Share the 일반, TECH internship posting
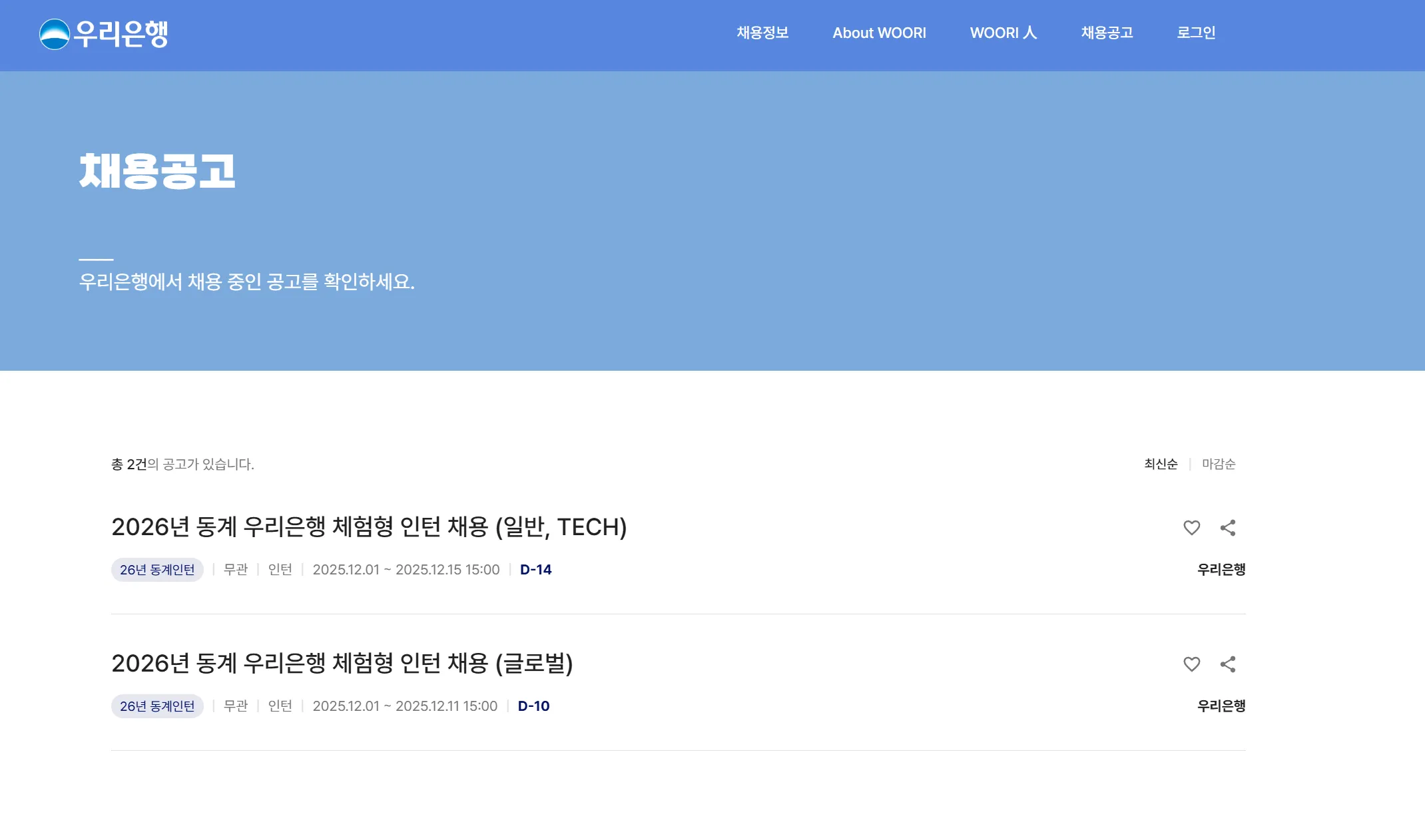The height and width of the screenshot is (840, 1425). [x=1228, y=528]
